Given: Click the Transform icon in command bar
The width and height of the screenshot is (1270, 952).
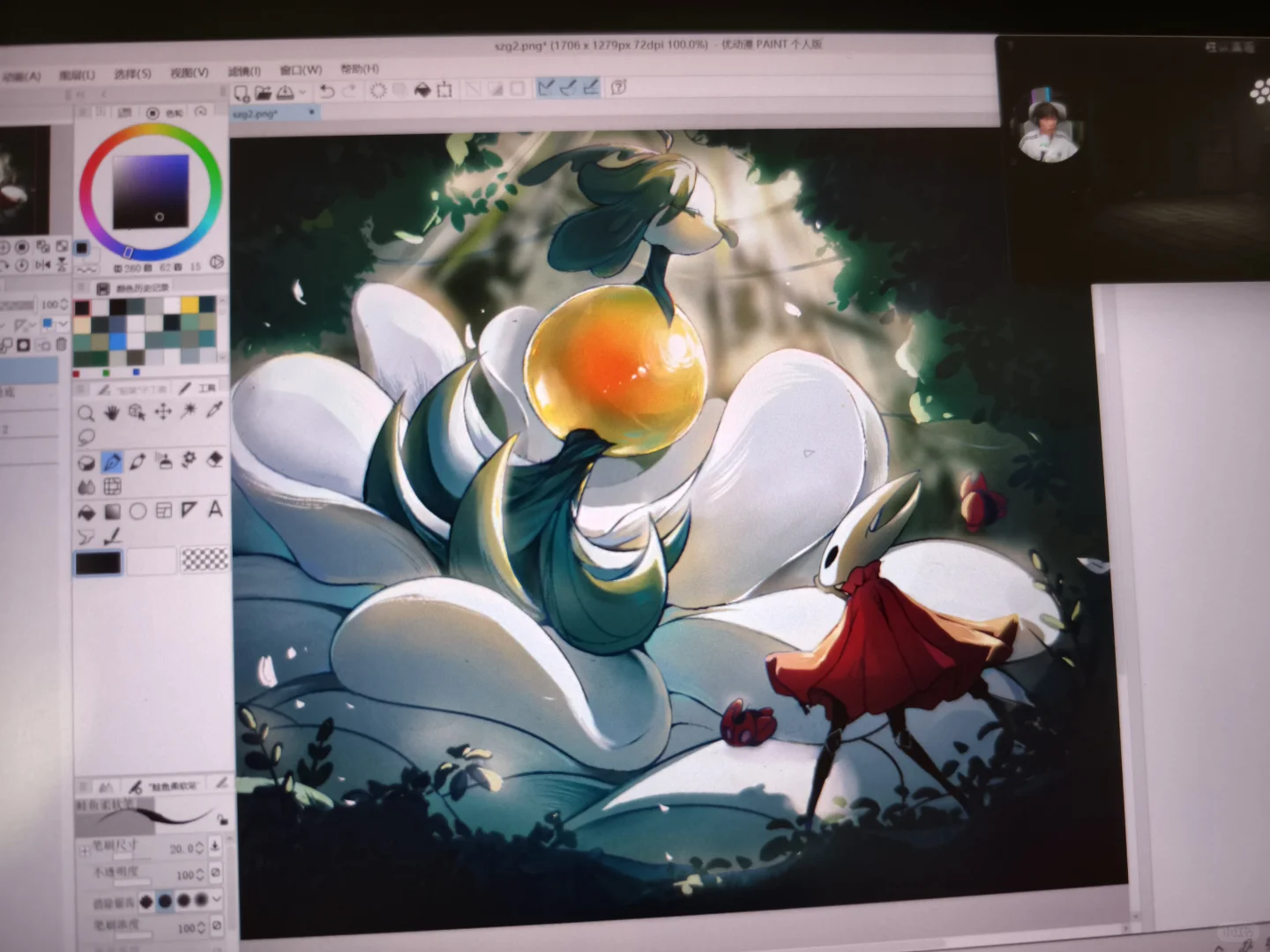Looking at the screenshot, I should [444, 89].
